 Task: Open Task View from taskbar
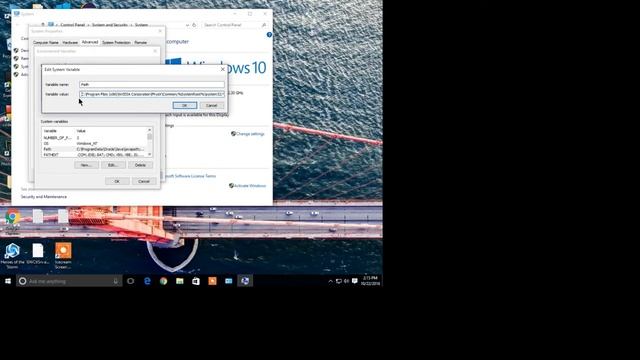pyautogui.click(x=131, y=281)
